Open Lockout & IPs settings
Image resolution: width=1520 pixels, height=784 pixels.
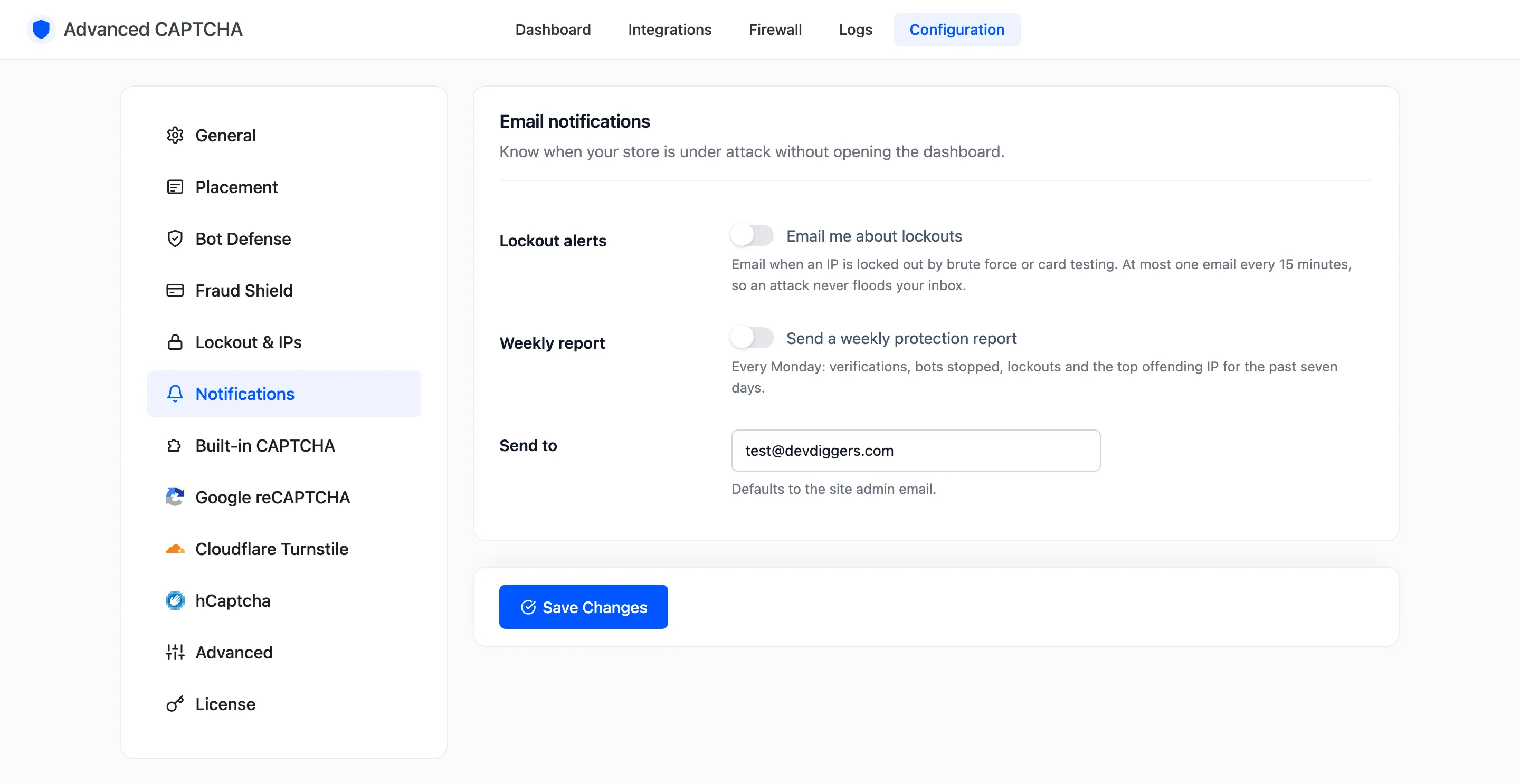(284, 342)
